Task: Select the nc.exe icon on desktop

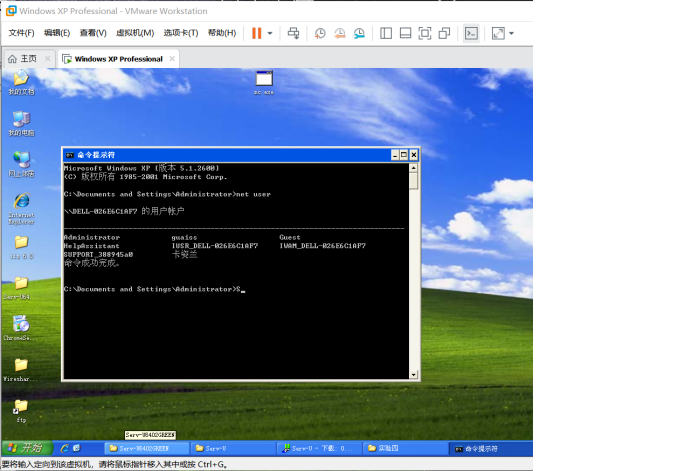Action: coord(264,83)
